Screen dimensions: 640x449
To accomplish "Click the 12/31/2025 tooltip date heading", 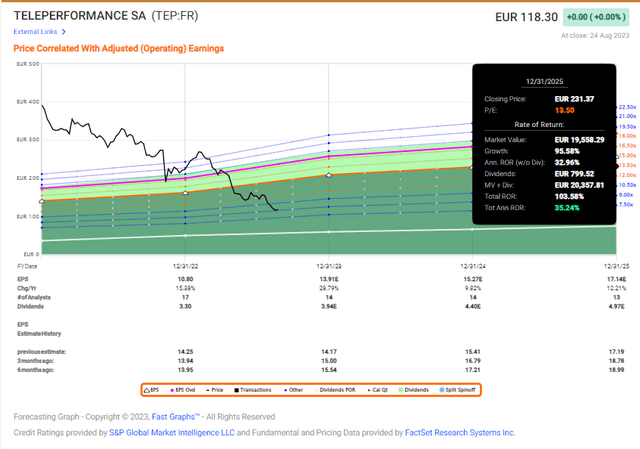I will [544, 82].
